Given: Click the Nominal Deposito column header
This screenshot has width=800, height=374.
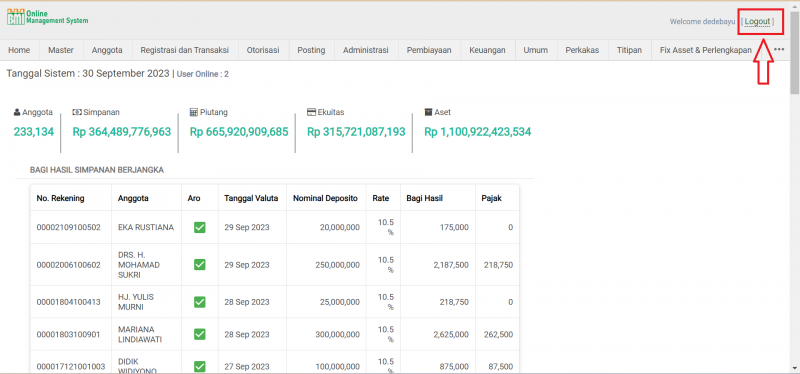Looking at the screenshot, I should 326,198.
